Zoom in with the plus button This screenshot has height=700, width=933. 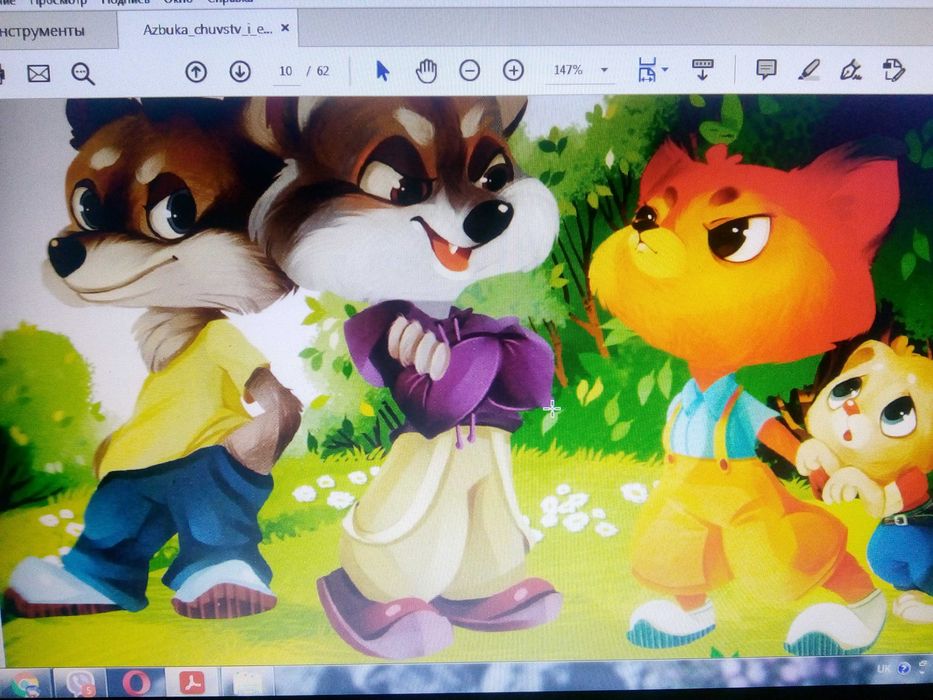click(x=513, y=70)
